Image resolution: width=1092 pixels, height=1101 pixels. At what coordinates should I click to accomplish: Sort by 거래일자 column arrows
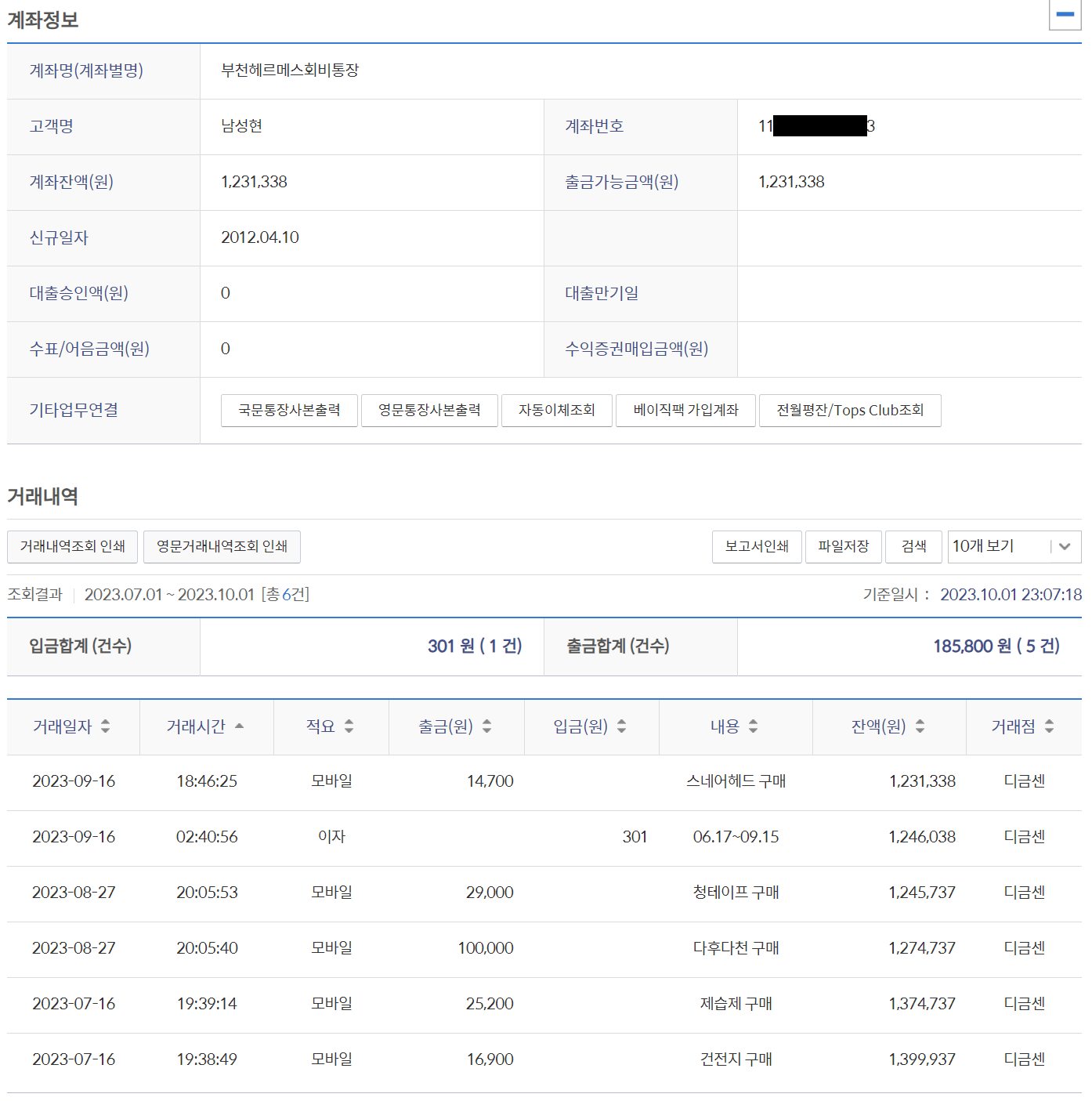[105, 726]
